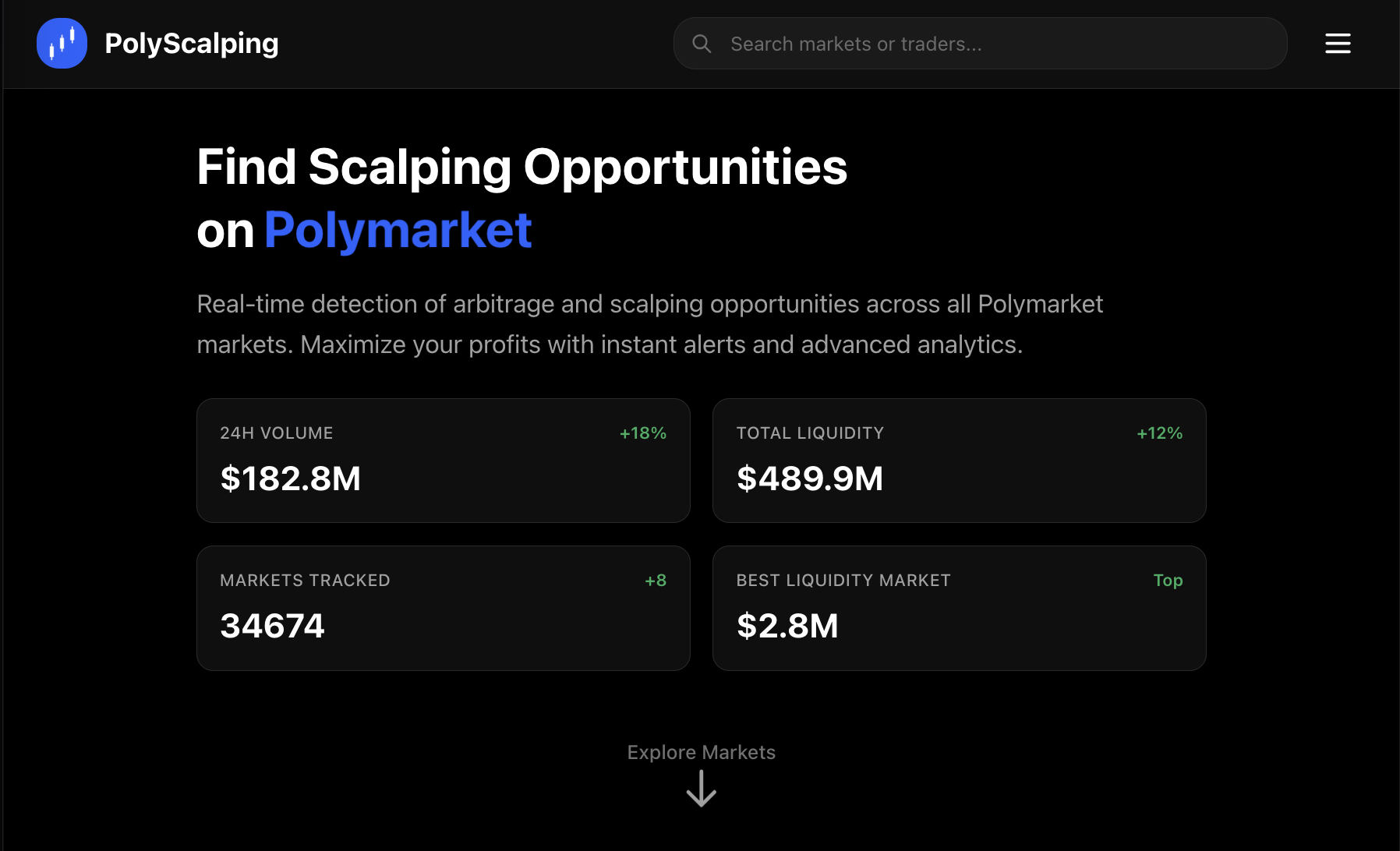Click the Explore Markets link
1400x851 pixels.
tap(701, 752)
